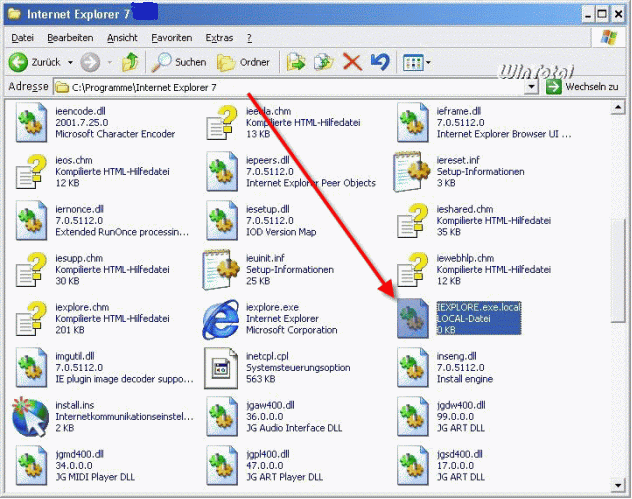Click the move-to-folder toolbar icon
Screen dimensions: 632x499
pyautogui.click(x=295, y=62)
